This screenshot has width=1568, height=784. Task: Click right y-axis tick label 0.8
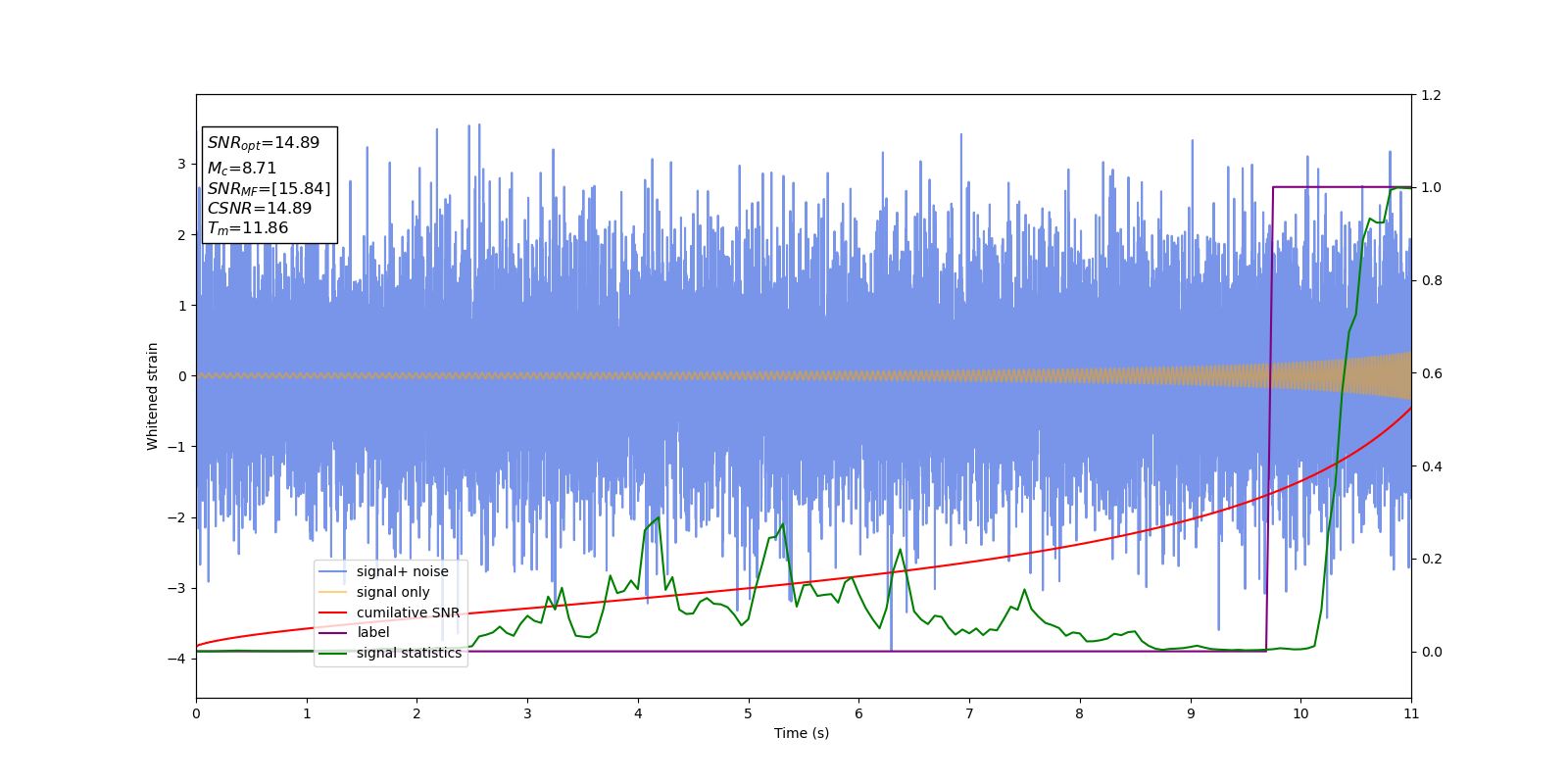[1432, 280]
